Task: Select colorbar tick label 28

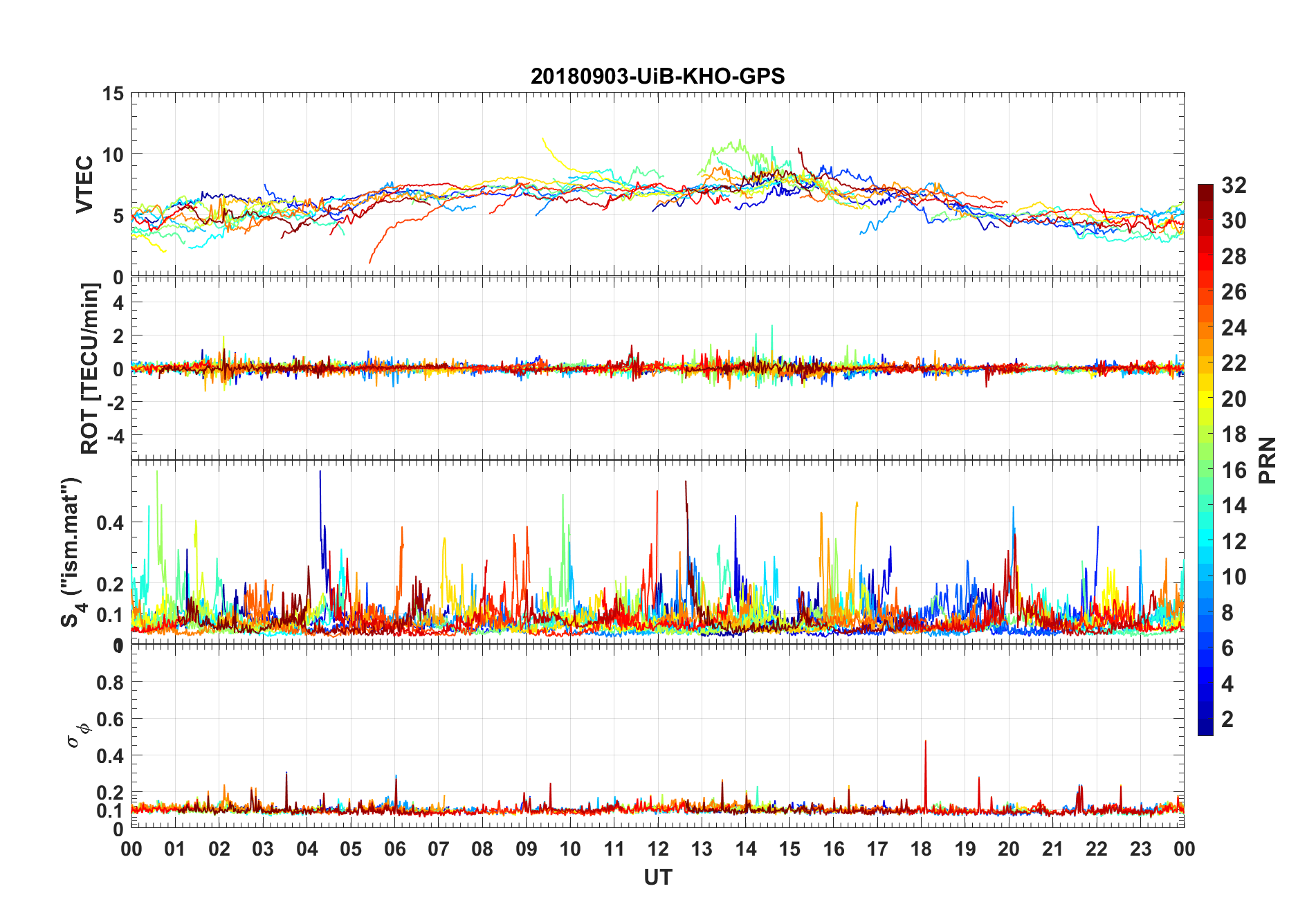Action: coord(1234,257)
